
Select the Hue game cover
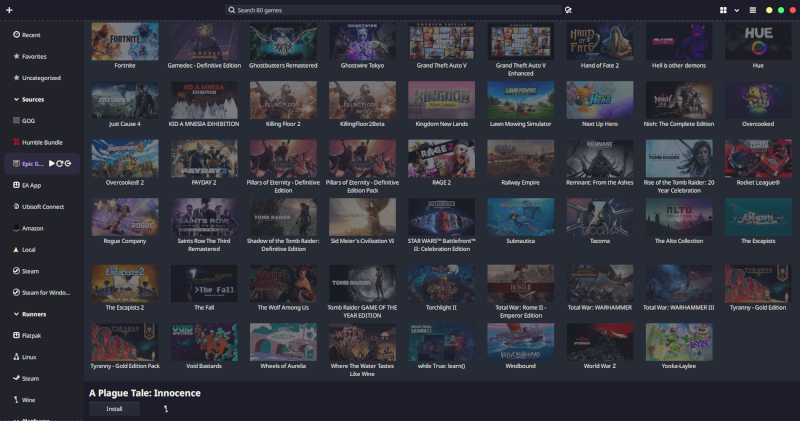click(758, 41)
